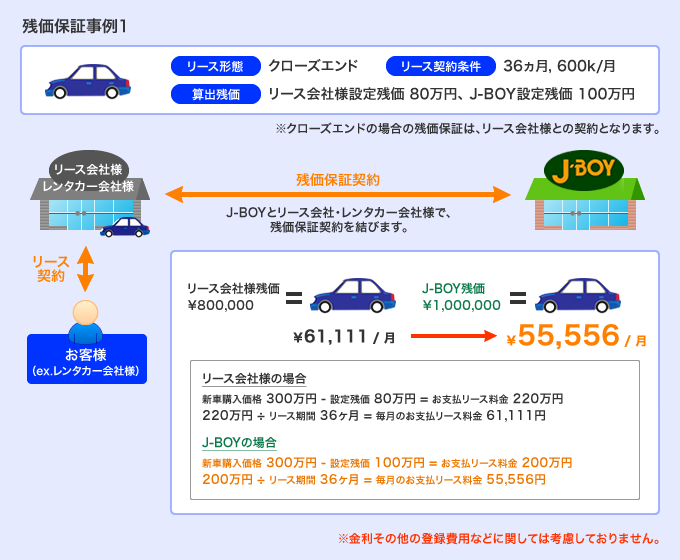680x560 pixels.
Task: Click the car beside リース会社様残価 ¥800,000
Action: [x=353, y=295]
